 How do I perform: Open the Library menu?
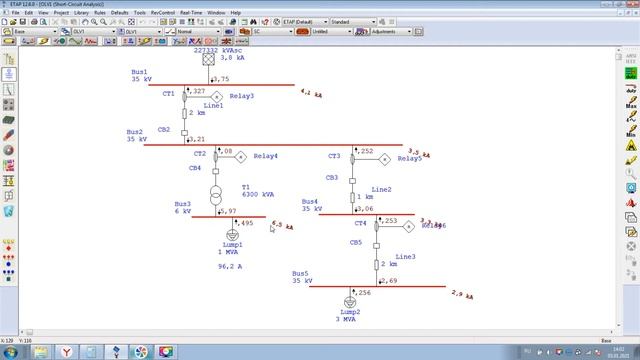tap(81, 13)
